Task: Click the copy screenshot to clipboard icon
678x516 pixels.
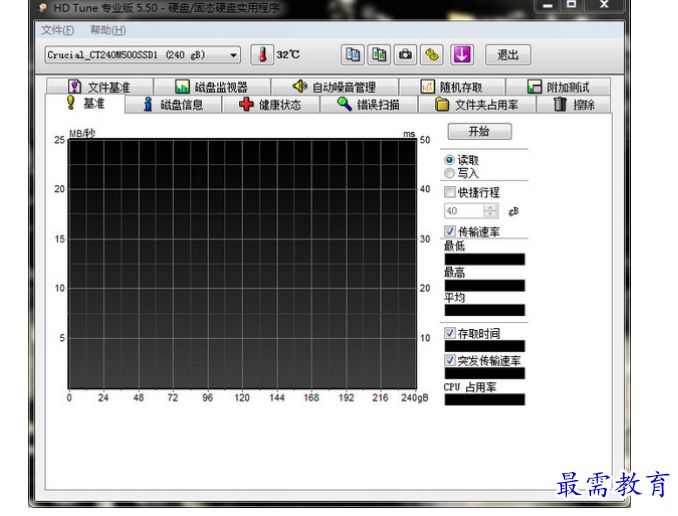Action: tap(379, 55)
